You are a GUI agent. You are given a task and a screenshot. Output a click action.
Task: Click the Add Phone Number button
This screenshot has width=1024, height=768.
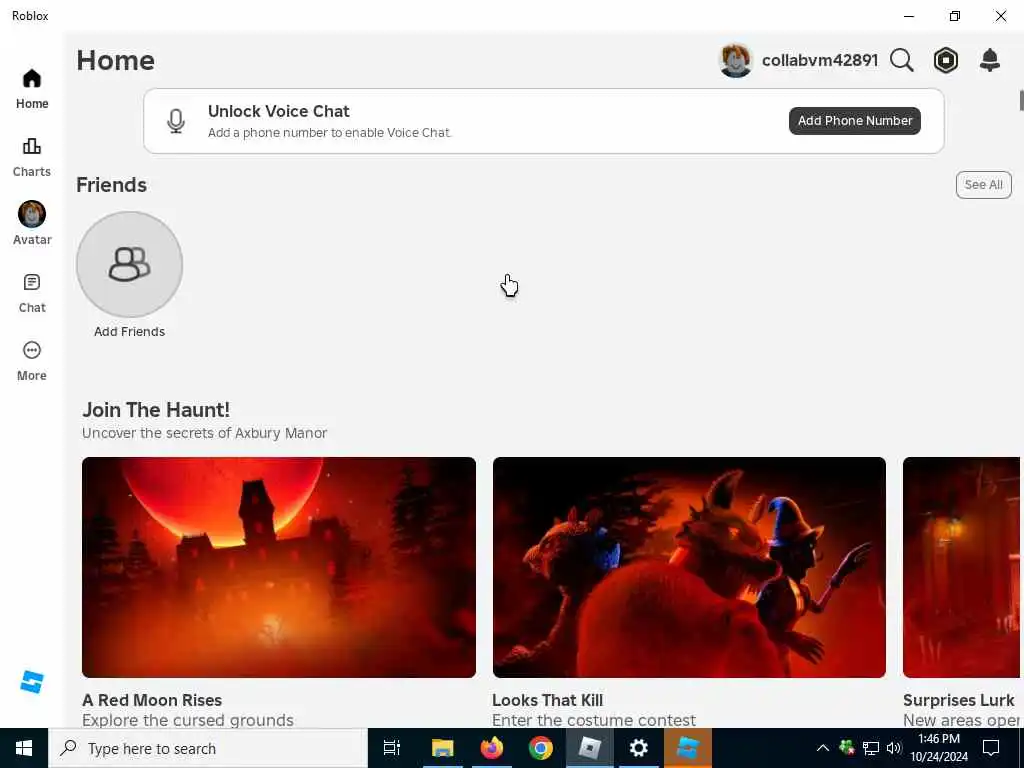click(854, 121)
